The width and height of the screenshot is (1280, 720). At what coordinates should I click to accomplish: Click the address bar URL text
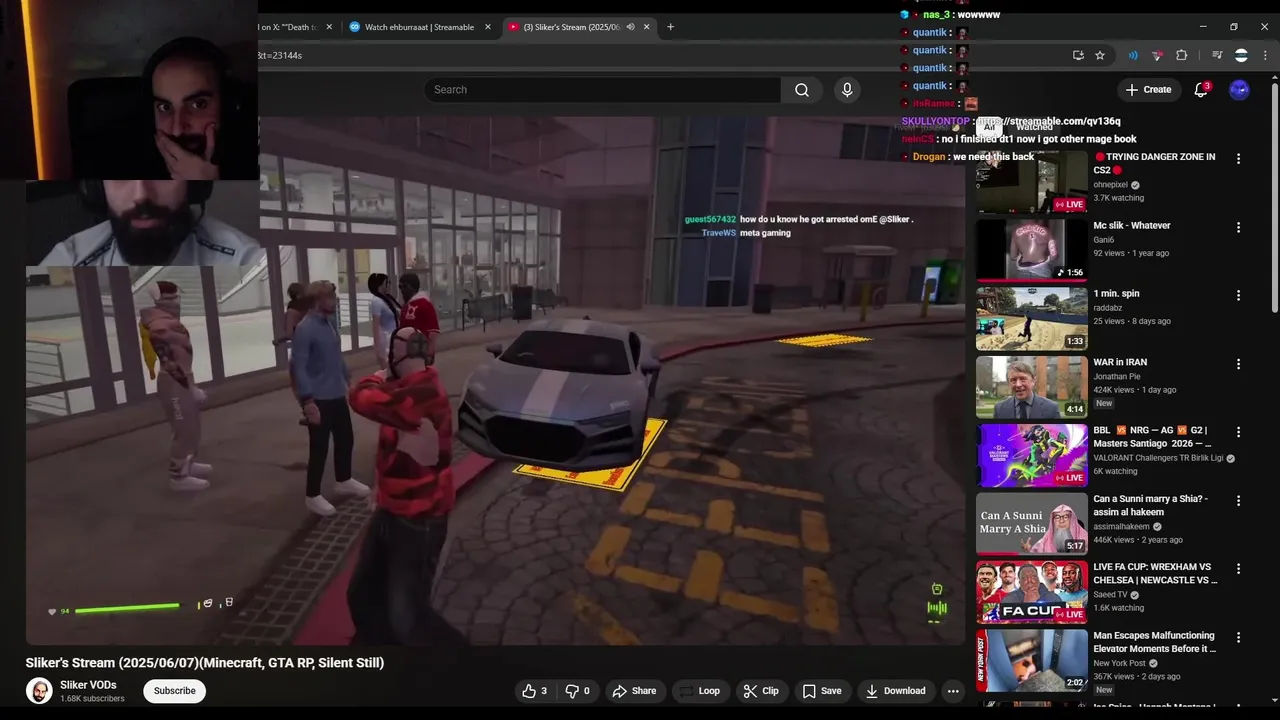[x=279, y=55]
